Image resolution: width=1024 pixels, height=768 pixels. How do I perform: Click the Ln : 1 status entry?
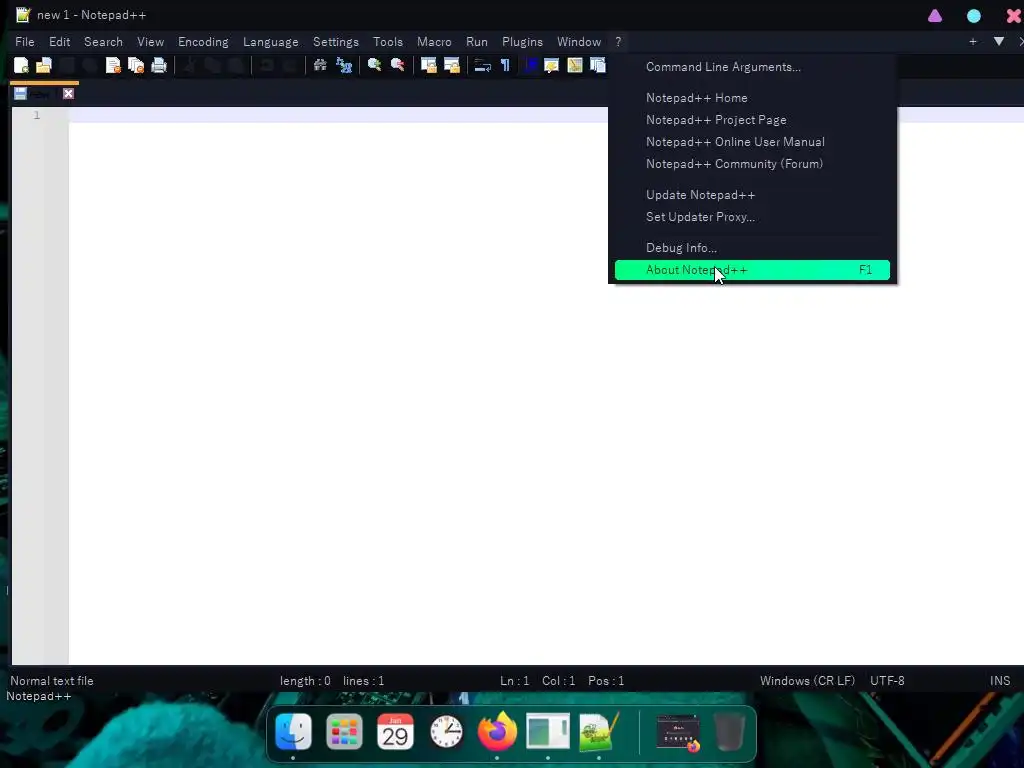click(x=515, y=680)
